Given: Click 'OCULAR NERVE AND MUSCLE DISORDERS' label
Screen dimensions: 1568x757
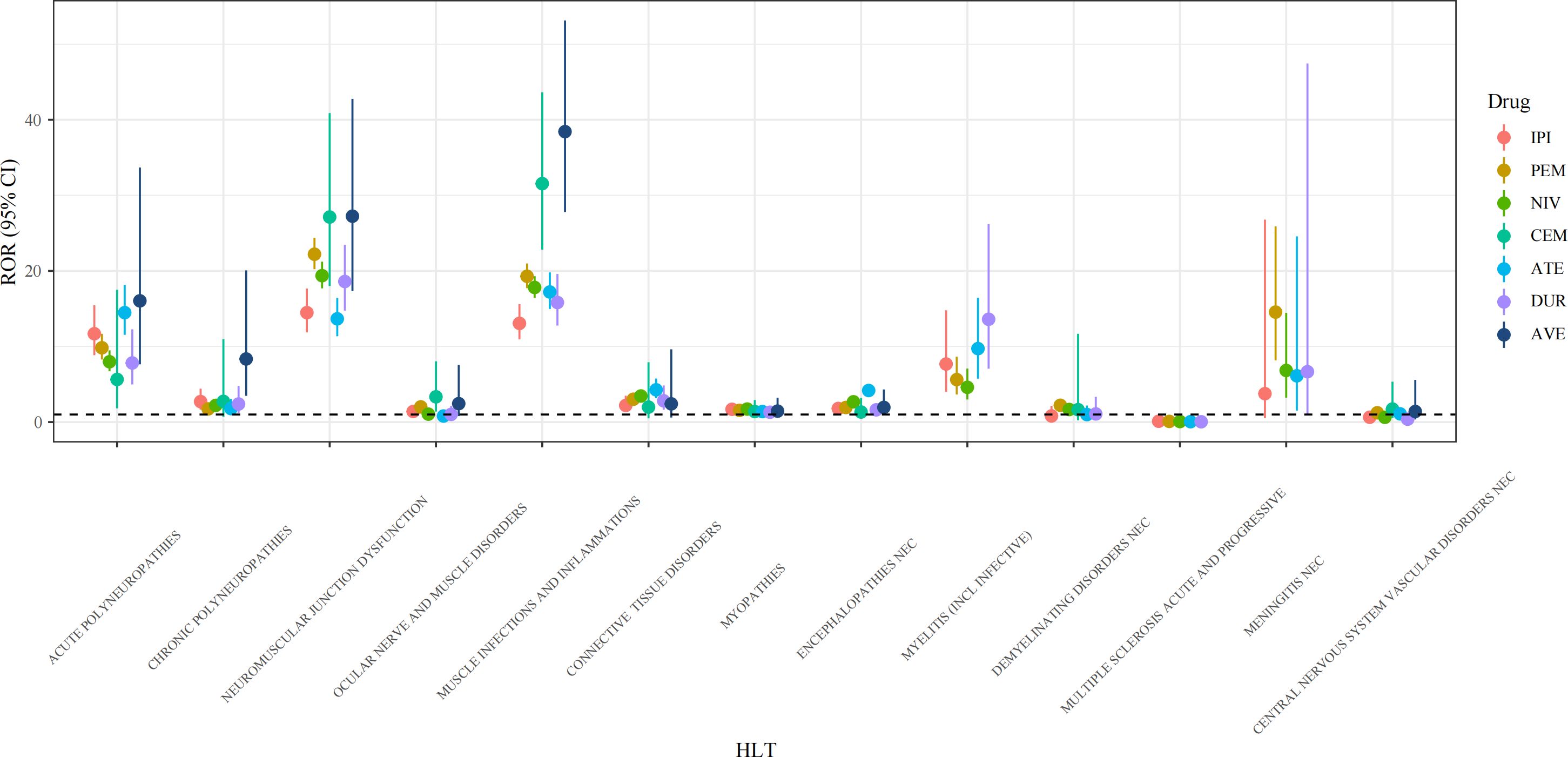Looking at the screenshot, I should click(x=430, y=600).
